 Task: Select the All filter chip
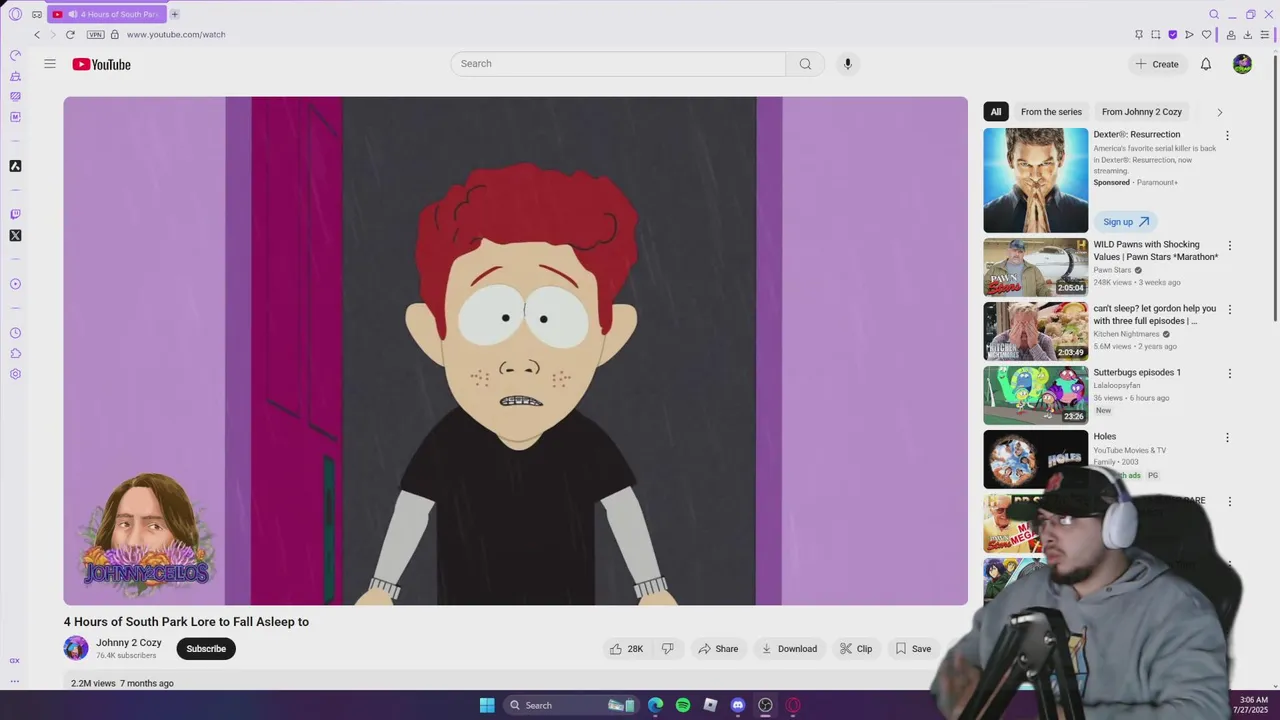click(x=996, y=112)
